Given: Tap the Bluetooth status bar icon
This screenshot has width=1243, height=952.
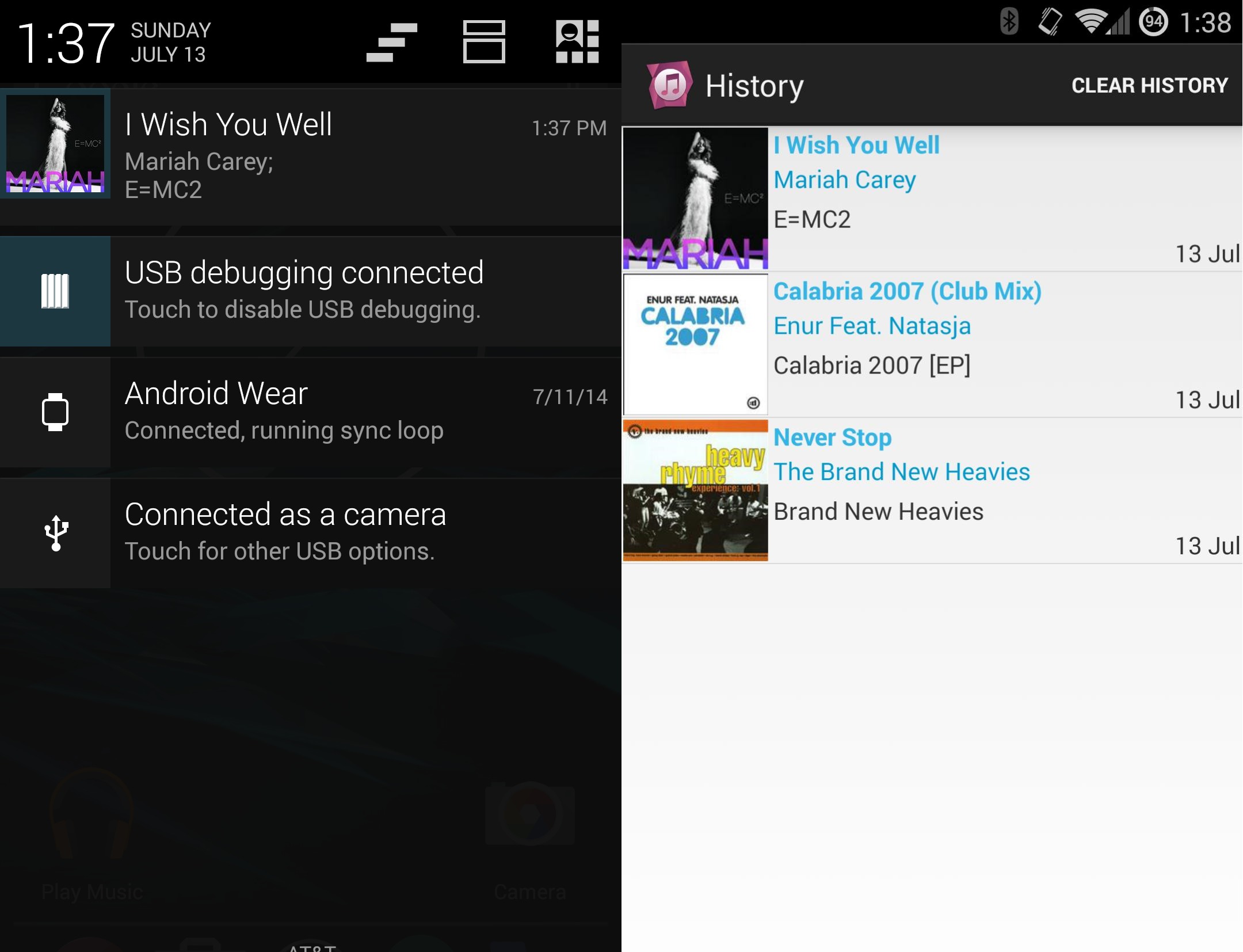Looking at the screenshot, I should 1009,22.
